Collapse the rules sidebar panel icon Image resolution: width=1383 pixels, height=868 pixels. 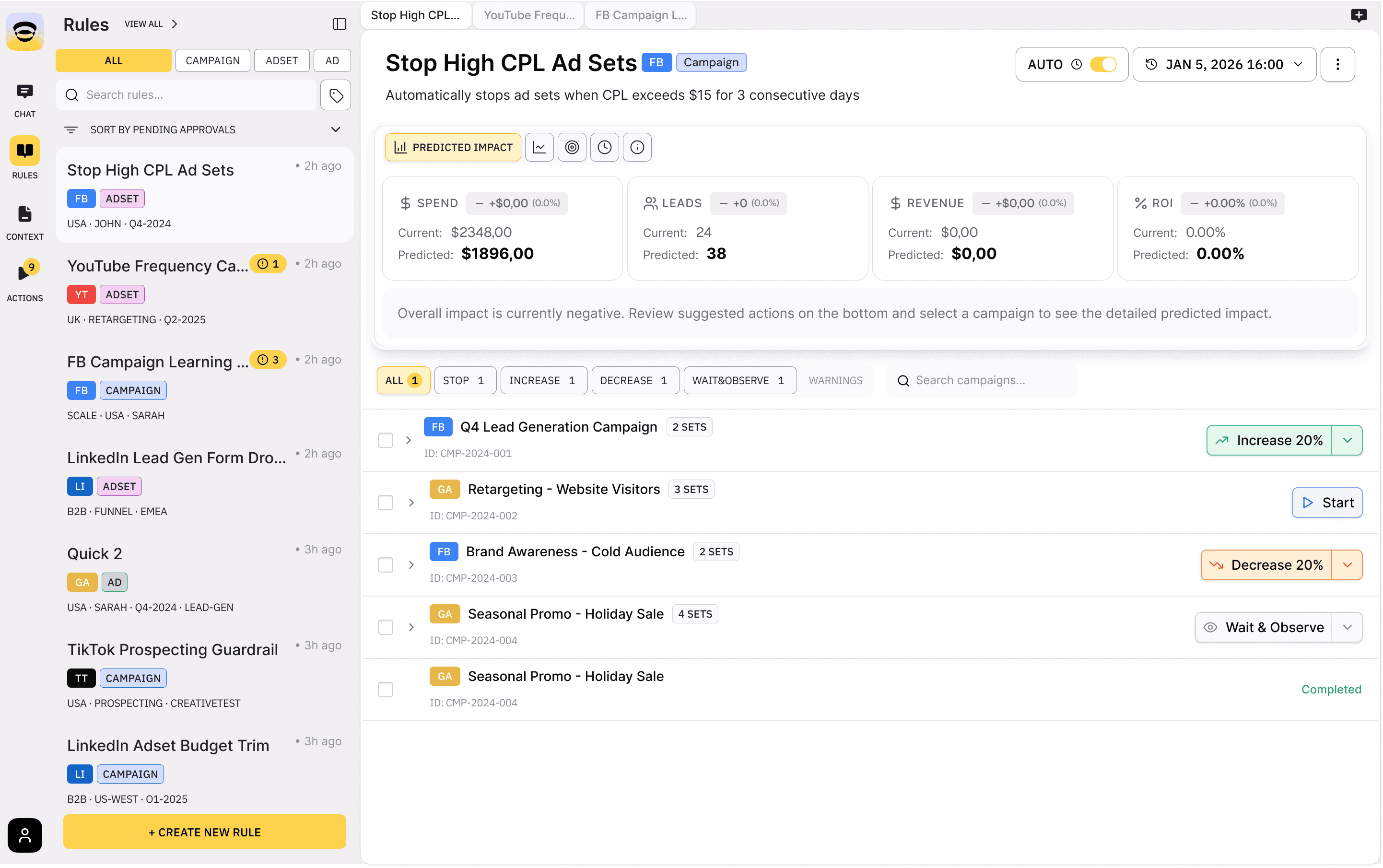340,23
